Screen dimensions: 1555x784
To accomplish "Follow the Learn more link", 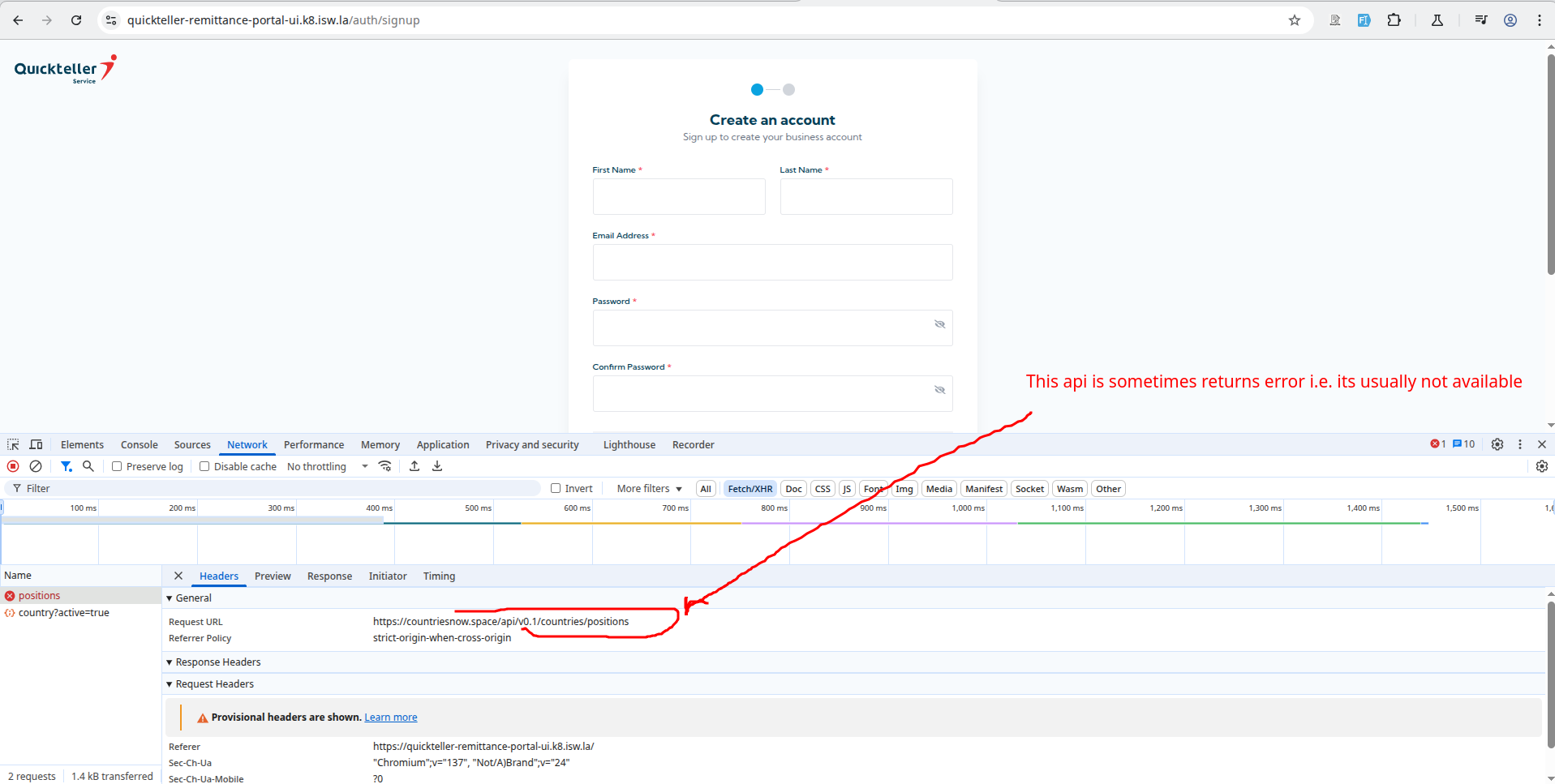I will point(390,718).
